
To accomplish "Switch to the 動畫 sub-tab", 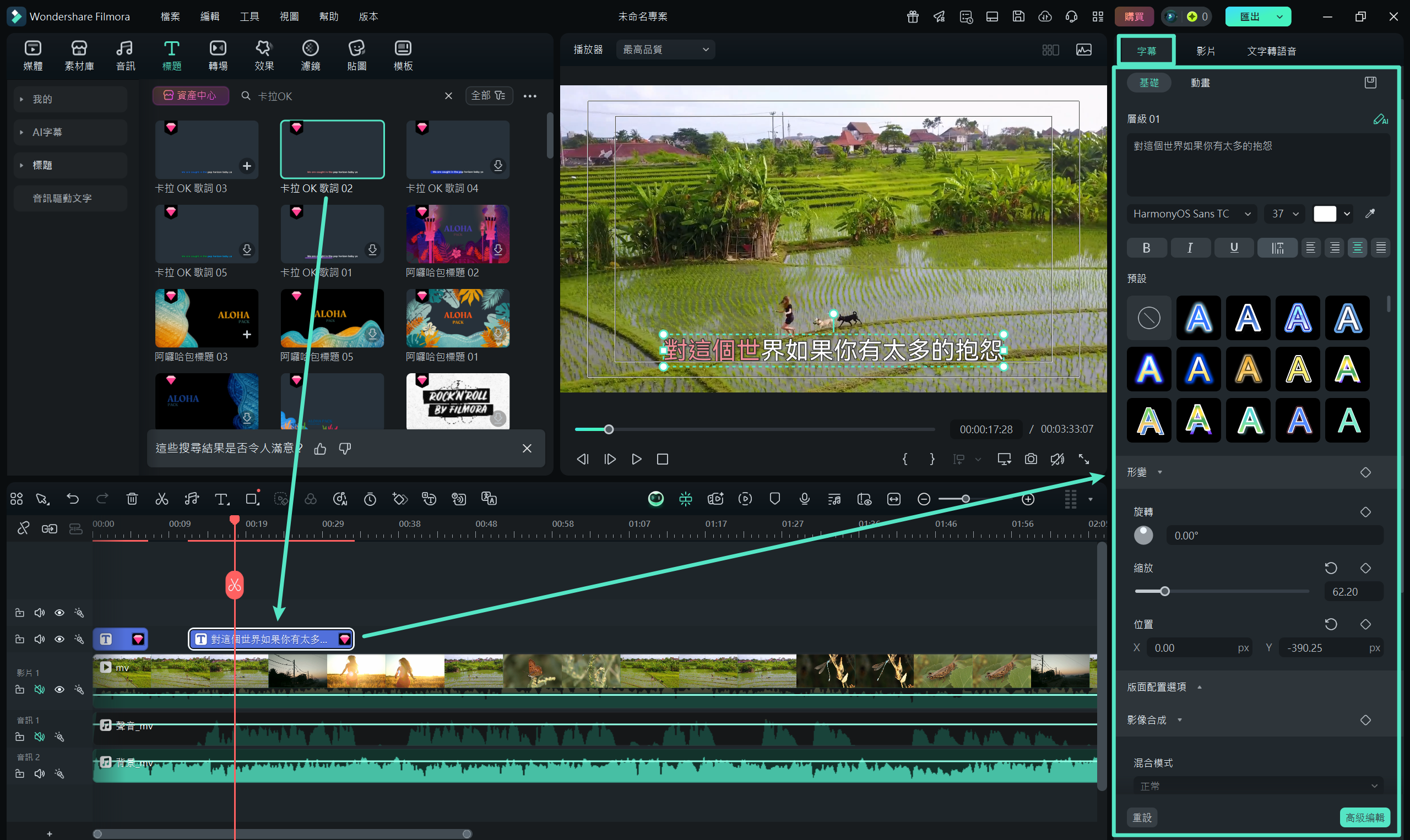I will point(1200,83).
